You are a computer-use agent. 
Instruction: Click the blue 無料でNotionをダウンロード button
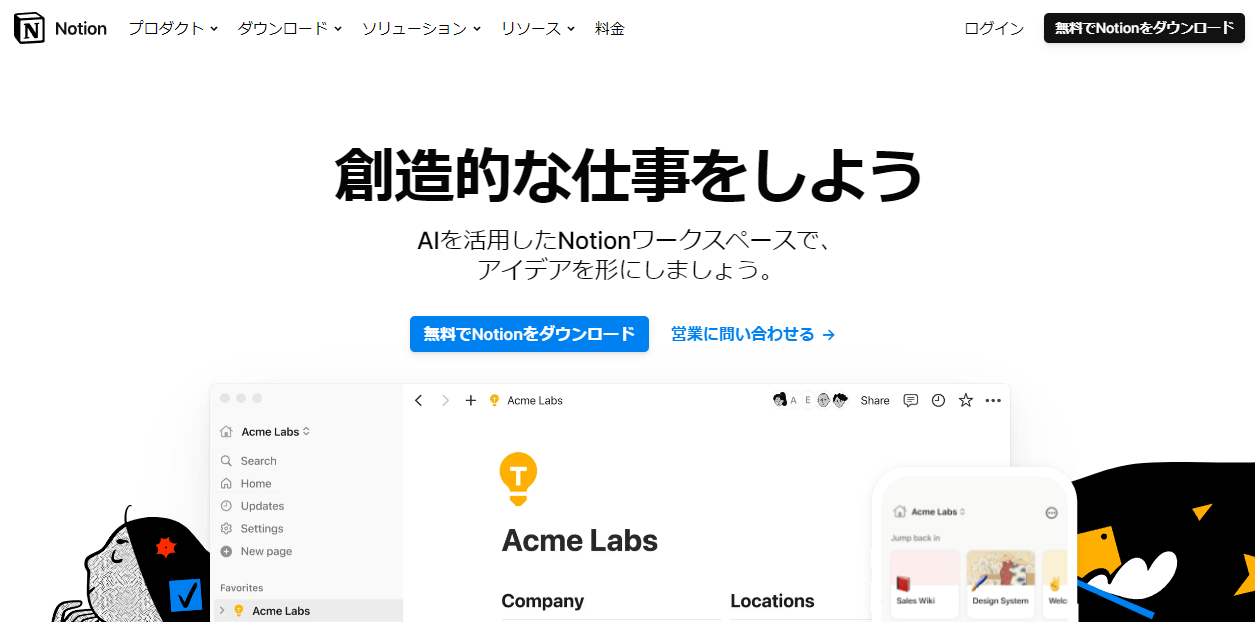coord(529,334)
